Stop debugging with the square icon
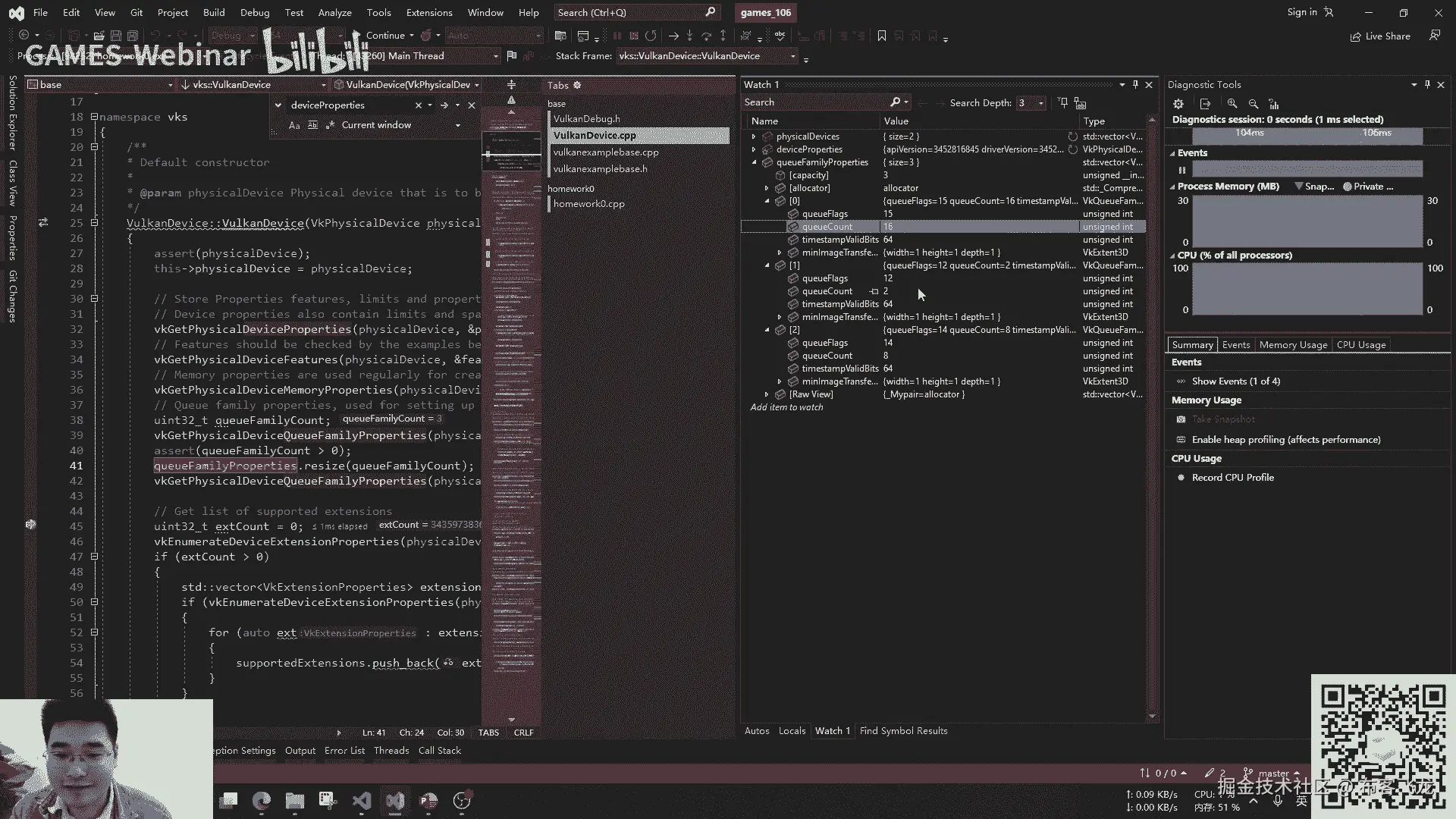 (634, 36)
